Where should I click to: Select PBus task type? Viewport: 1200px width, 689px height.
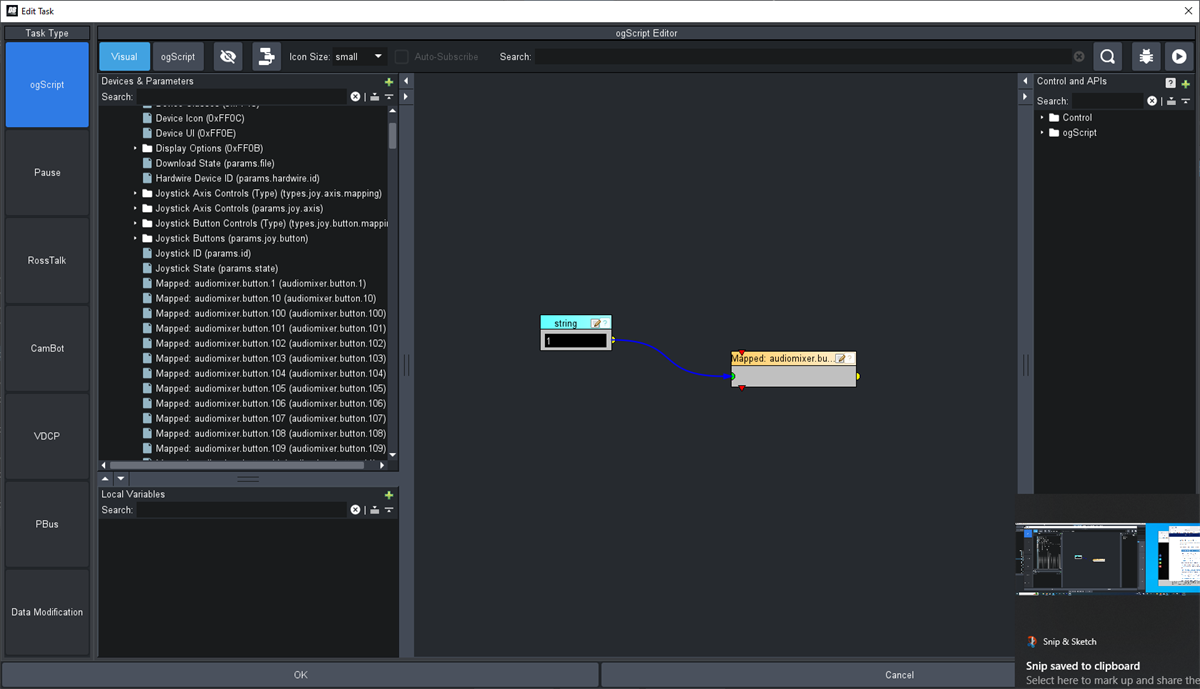click(x=47, y=524)
